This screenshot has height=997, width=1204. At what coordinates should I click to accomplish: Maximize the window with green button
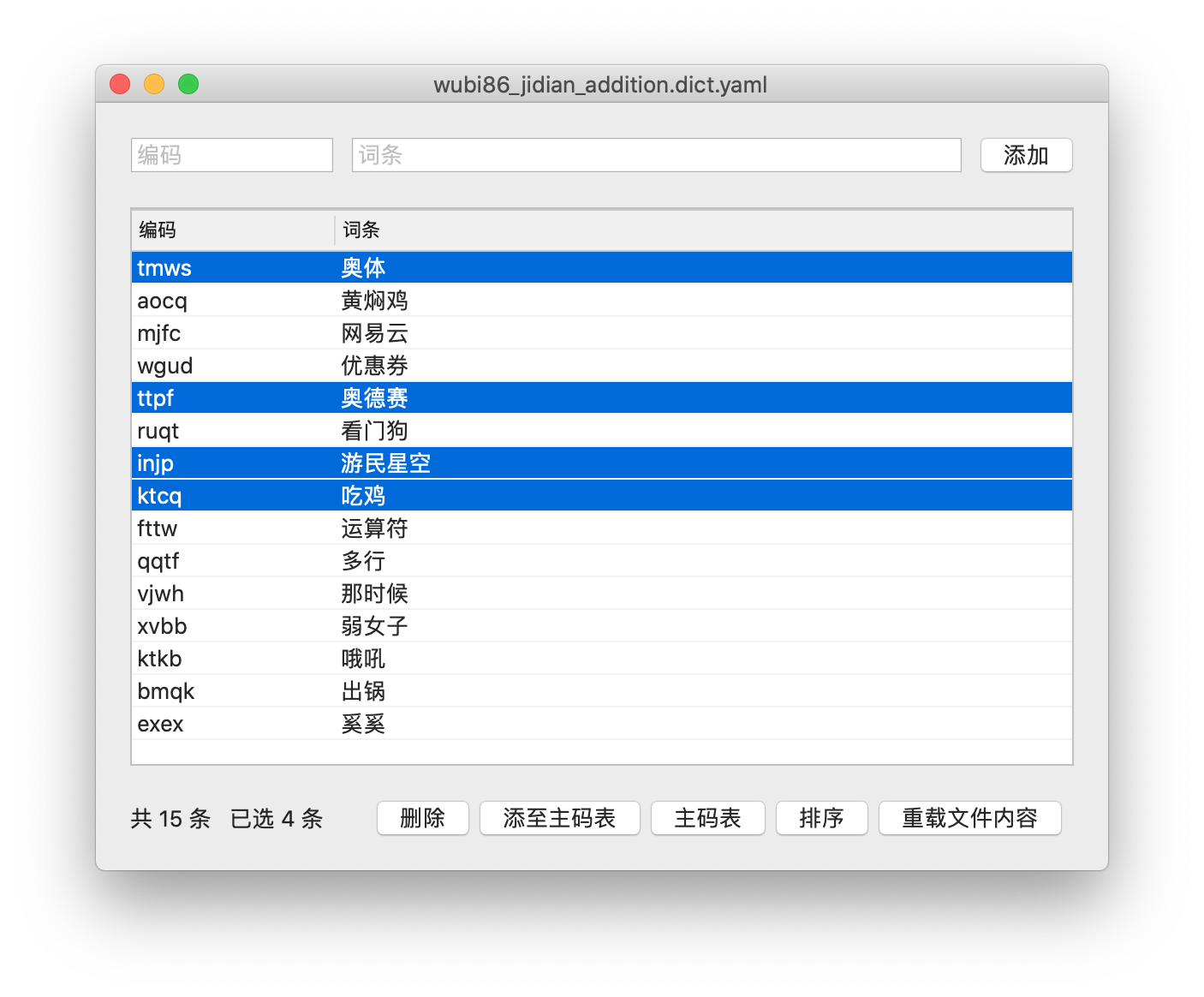pos(188,84)
